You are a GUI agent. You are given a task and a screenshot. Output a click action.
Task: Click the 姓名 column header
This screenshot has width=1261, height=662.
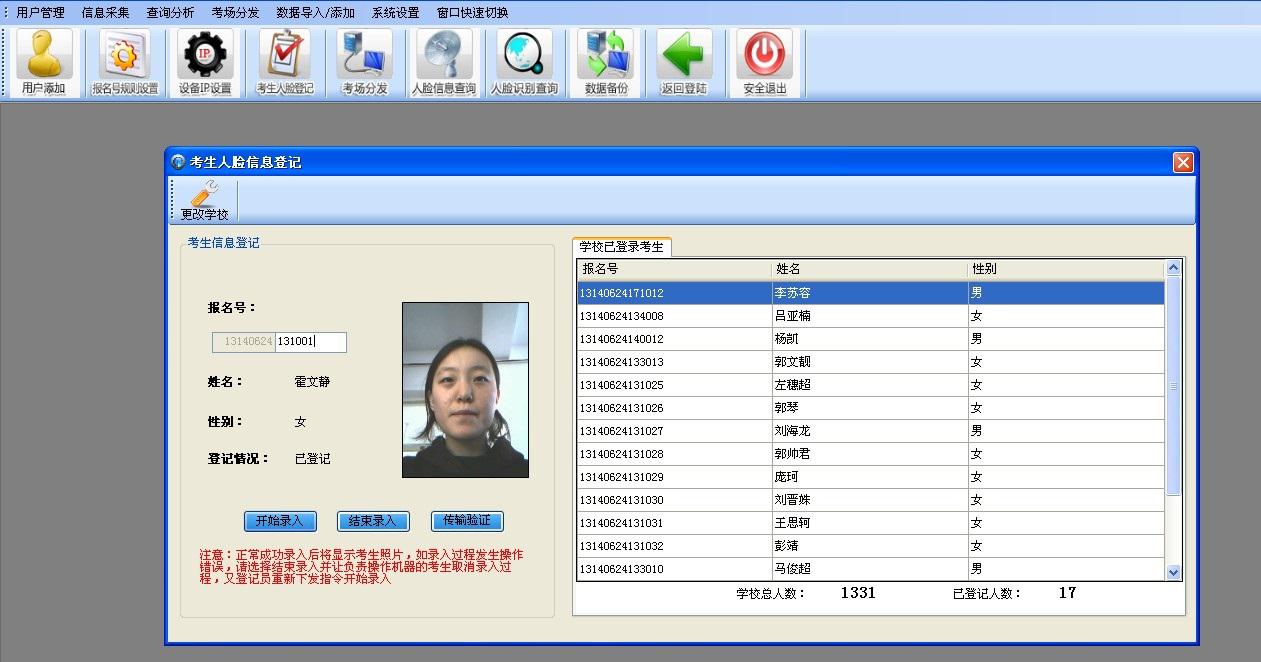coord(870,269)
